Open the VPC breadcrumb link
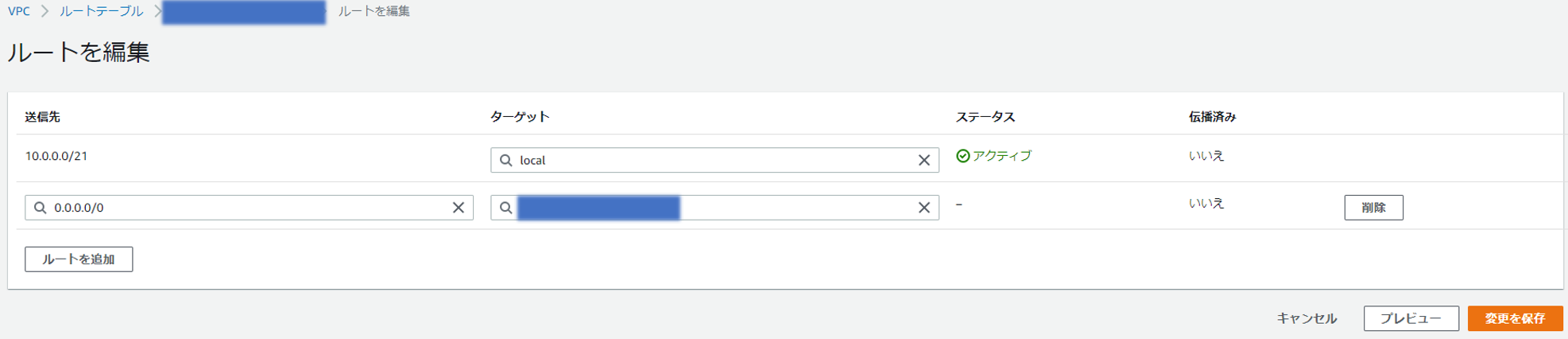The image size is (1568, 339). [x=19, y=11]
